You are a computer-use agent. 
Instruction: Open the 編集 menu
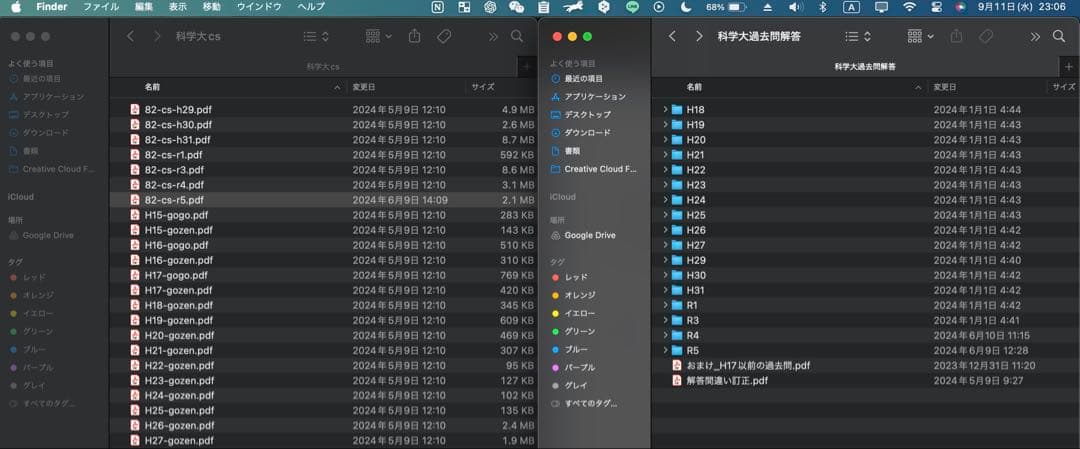(144, 7)
